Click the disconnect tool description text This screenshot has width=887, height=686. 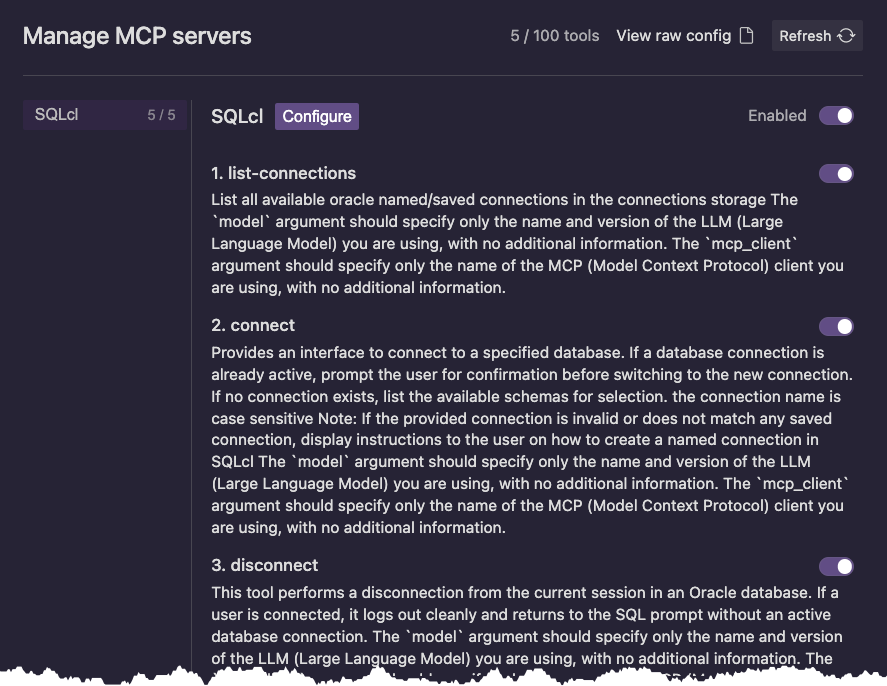pyautogui.click(x=527, y=625)
